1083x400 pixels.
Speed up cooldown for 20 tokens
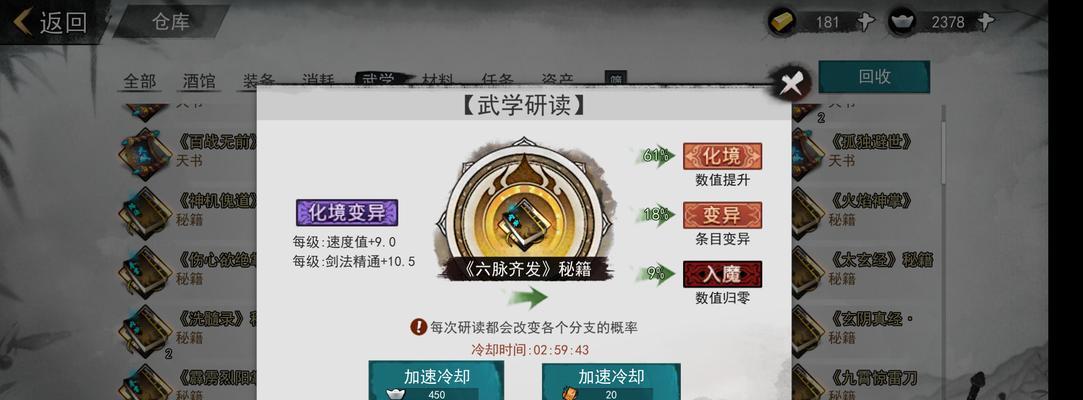(611, 381)
